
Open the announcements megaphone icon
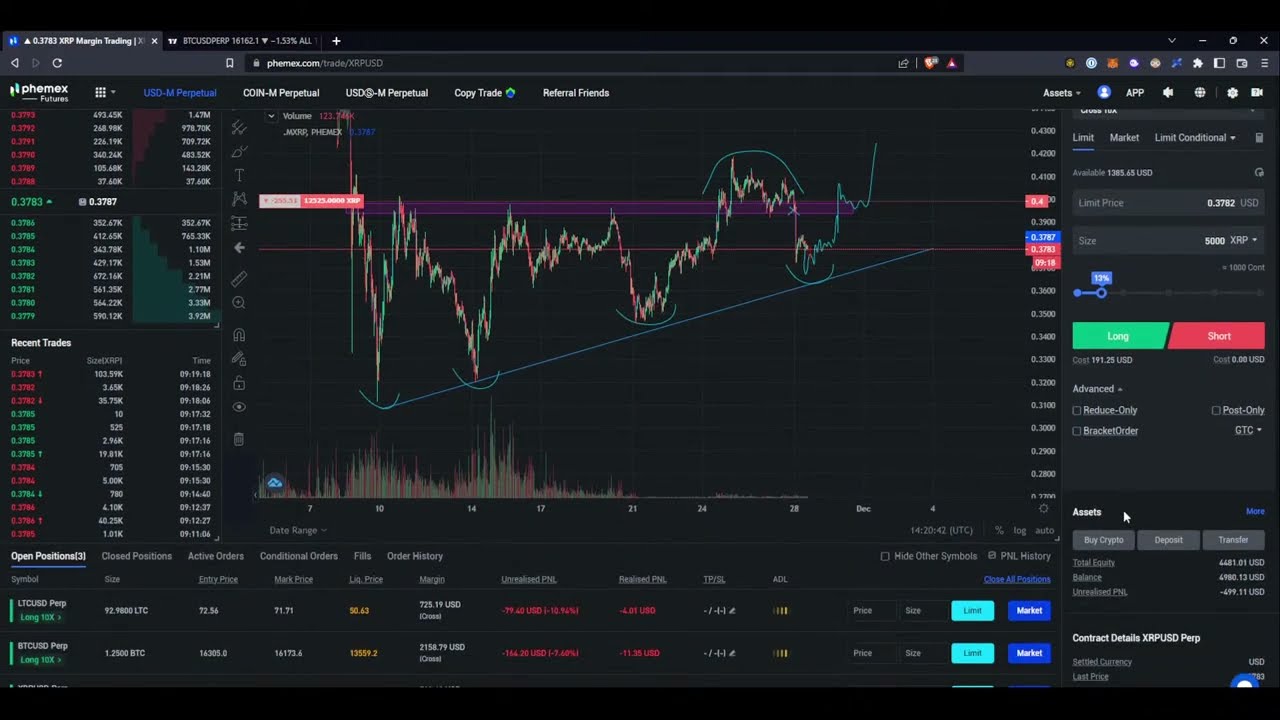tap(1168, 92)
